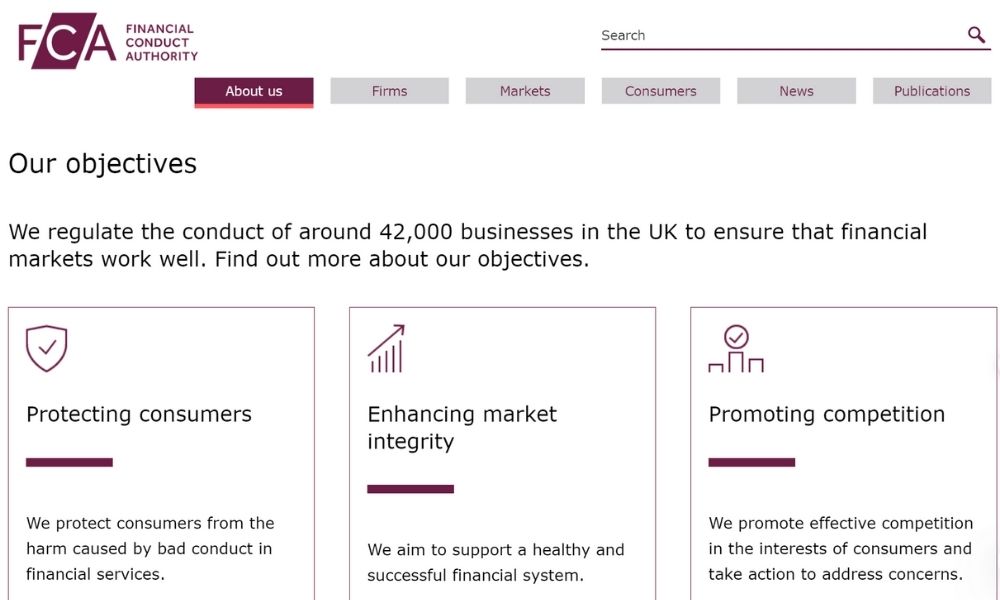Navigate to Publications
Image resolution: width=1000 pixels, height=600 pixels.
[931, 91]
